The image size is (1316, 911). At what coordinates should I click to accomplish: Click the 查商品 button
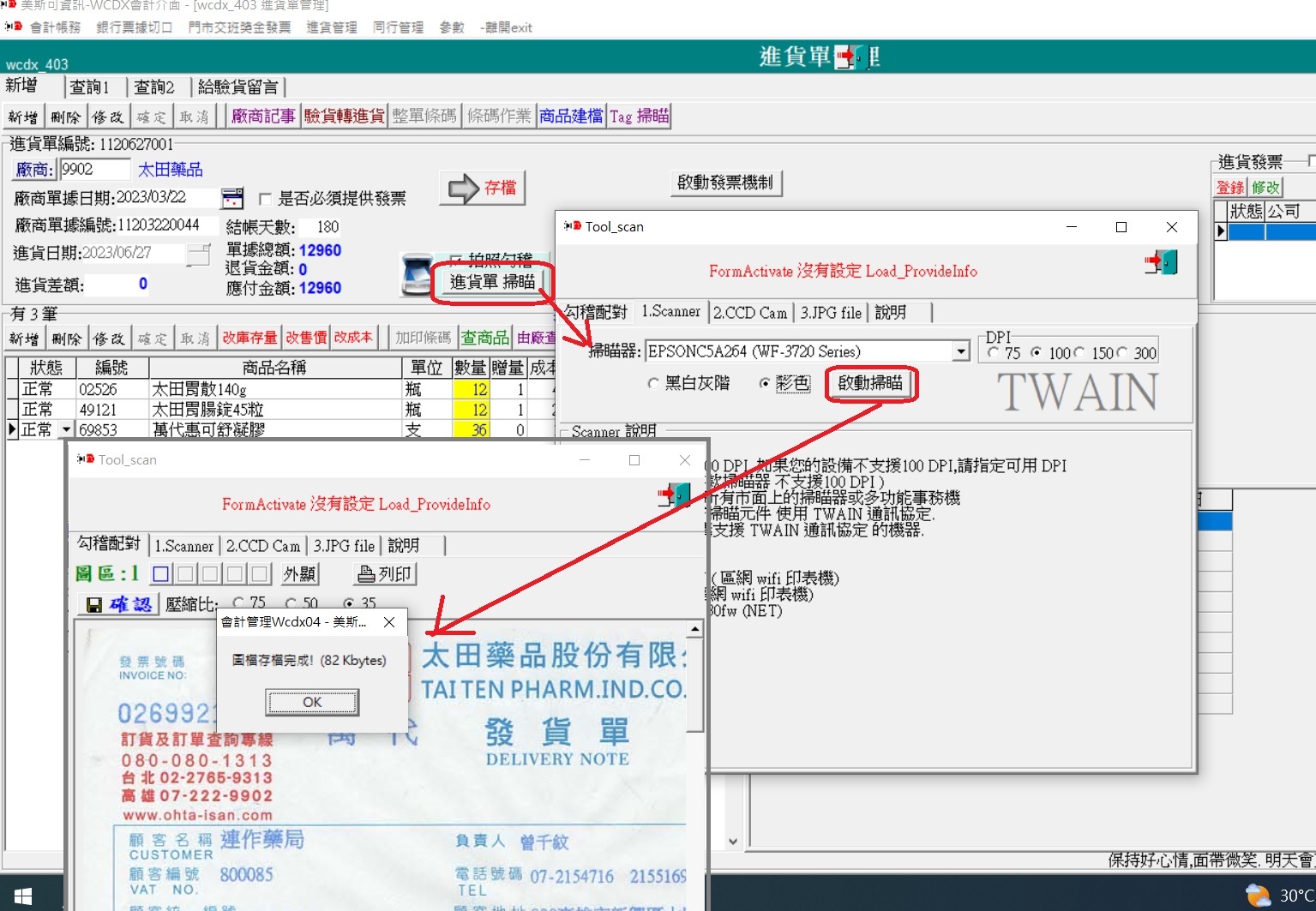(485, 339)
